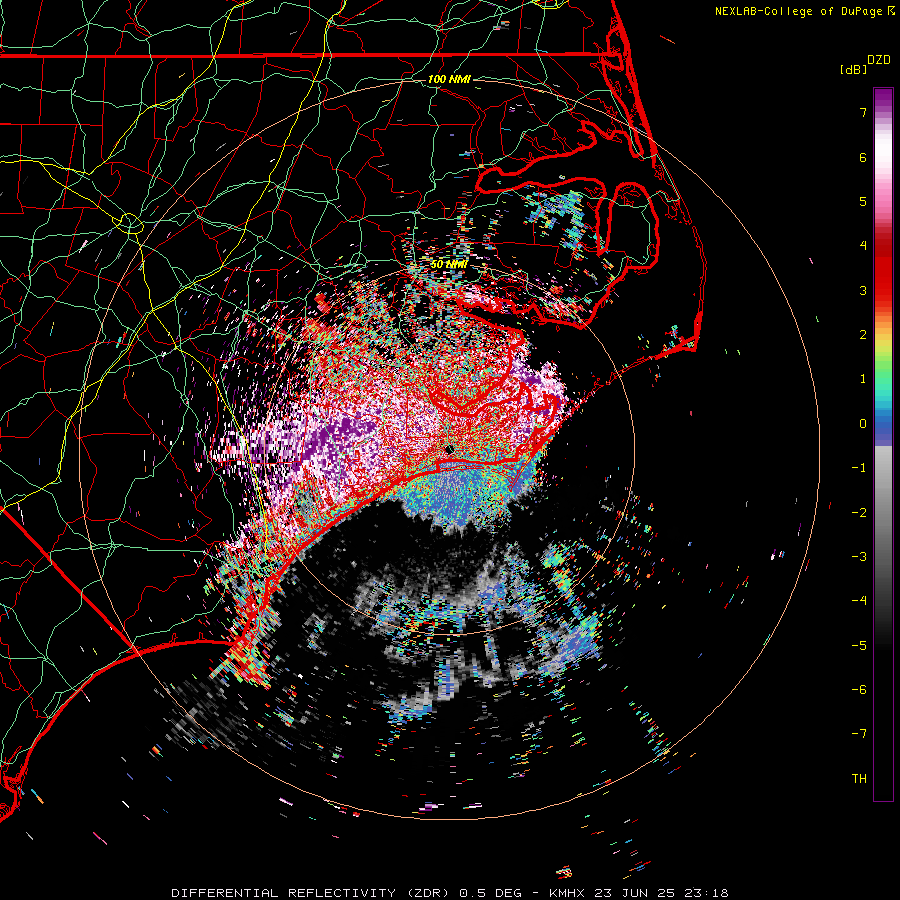The height and width of the screenshot is (900, 900).
Task: Click the 50 NMI range ring label
Action: [x=449, y=264]
